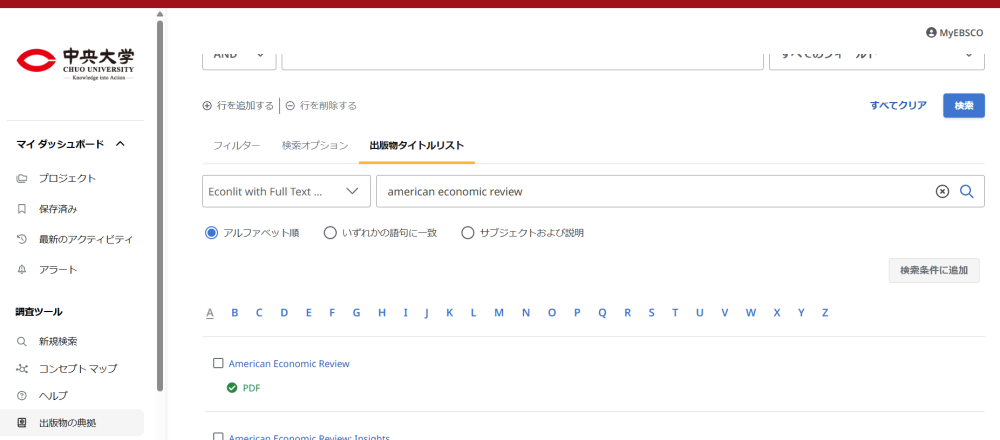Image resolution: width=1000 pixels, height=440 pixels.
Task: Open the AND boolean operator dropdown
Action: (x=239, y=55)
